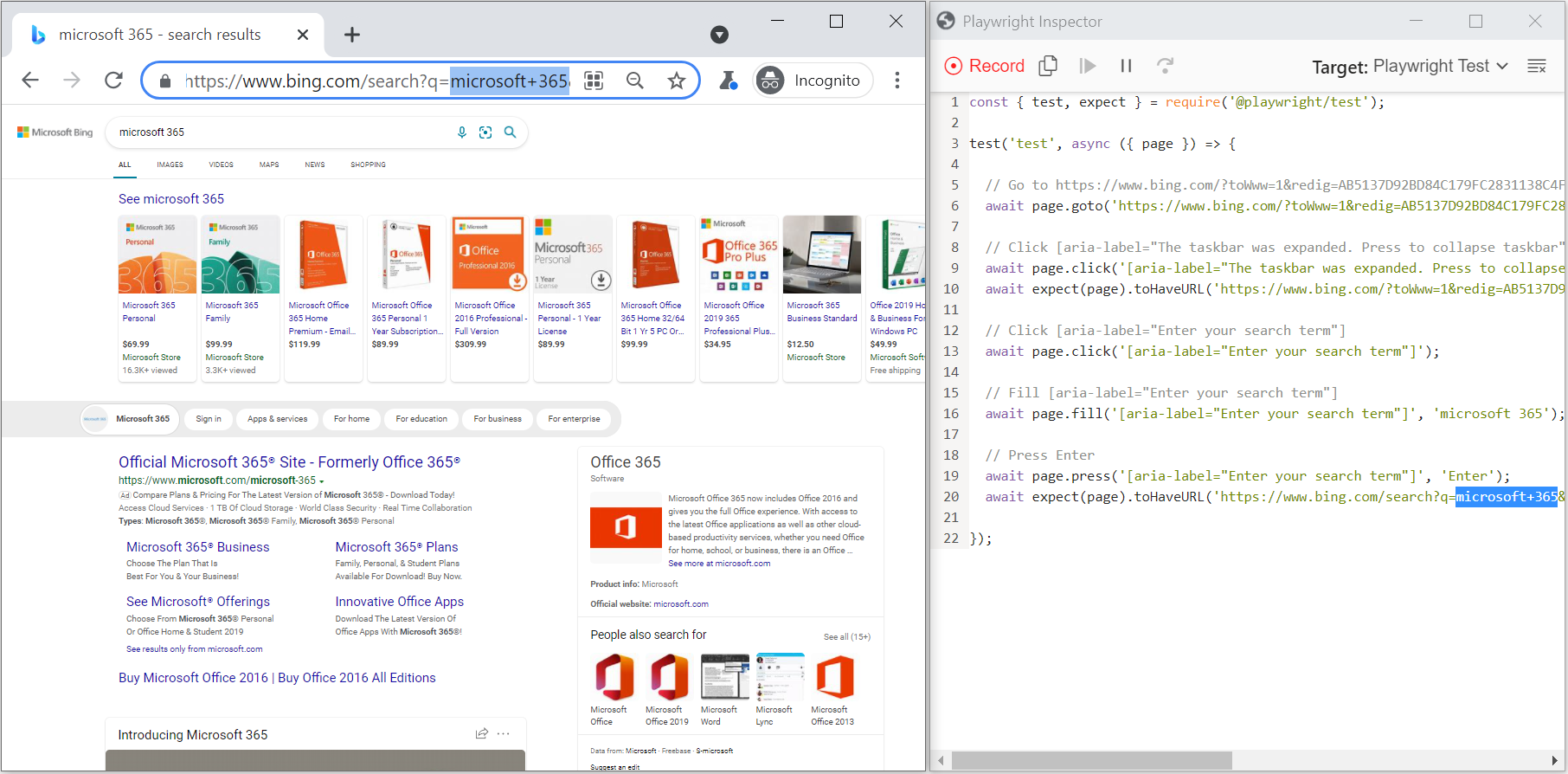The height and width of the screenshot is (774, 1568).
Task: Open the Official website microsoft.com link
Action: tap(681, 604)
